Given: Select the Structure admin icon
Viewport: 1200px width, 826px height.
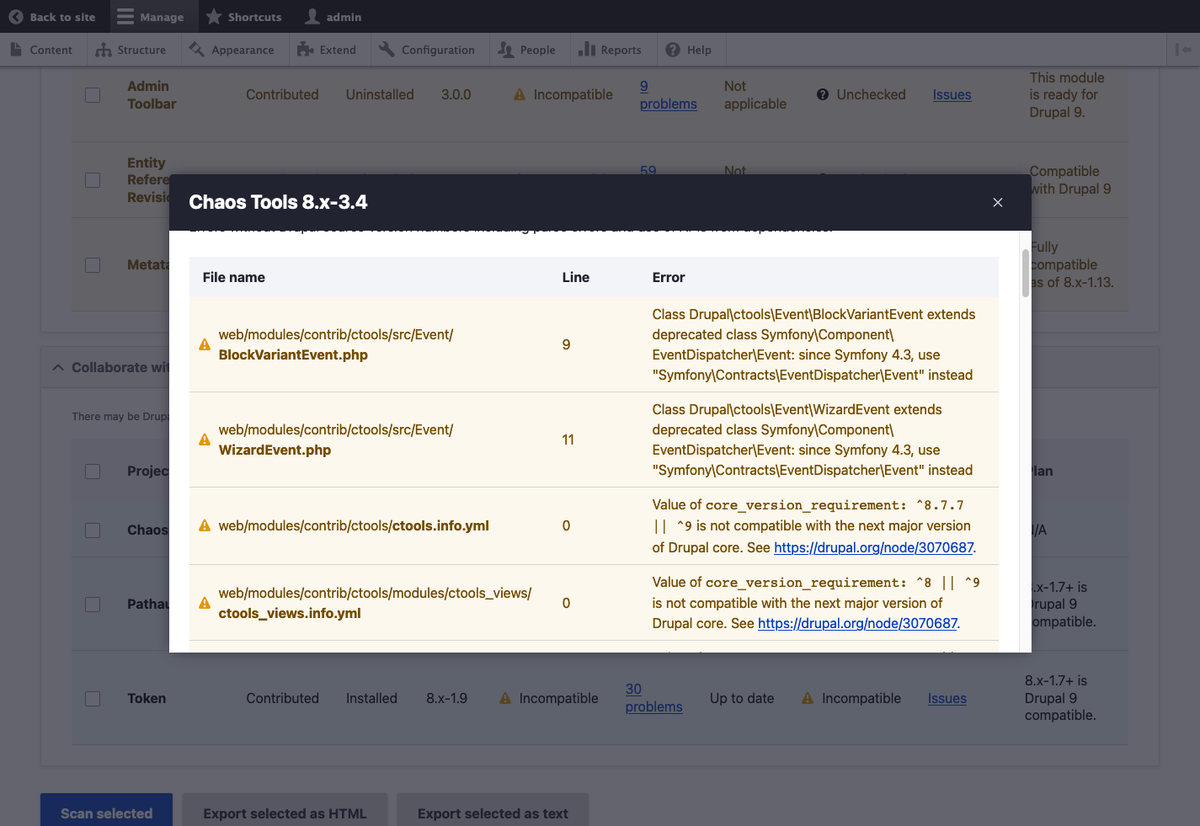Looking at the screenshot, I should (105, 49).
